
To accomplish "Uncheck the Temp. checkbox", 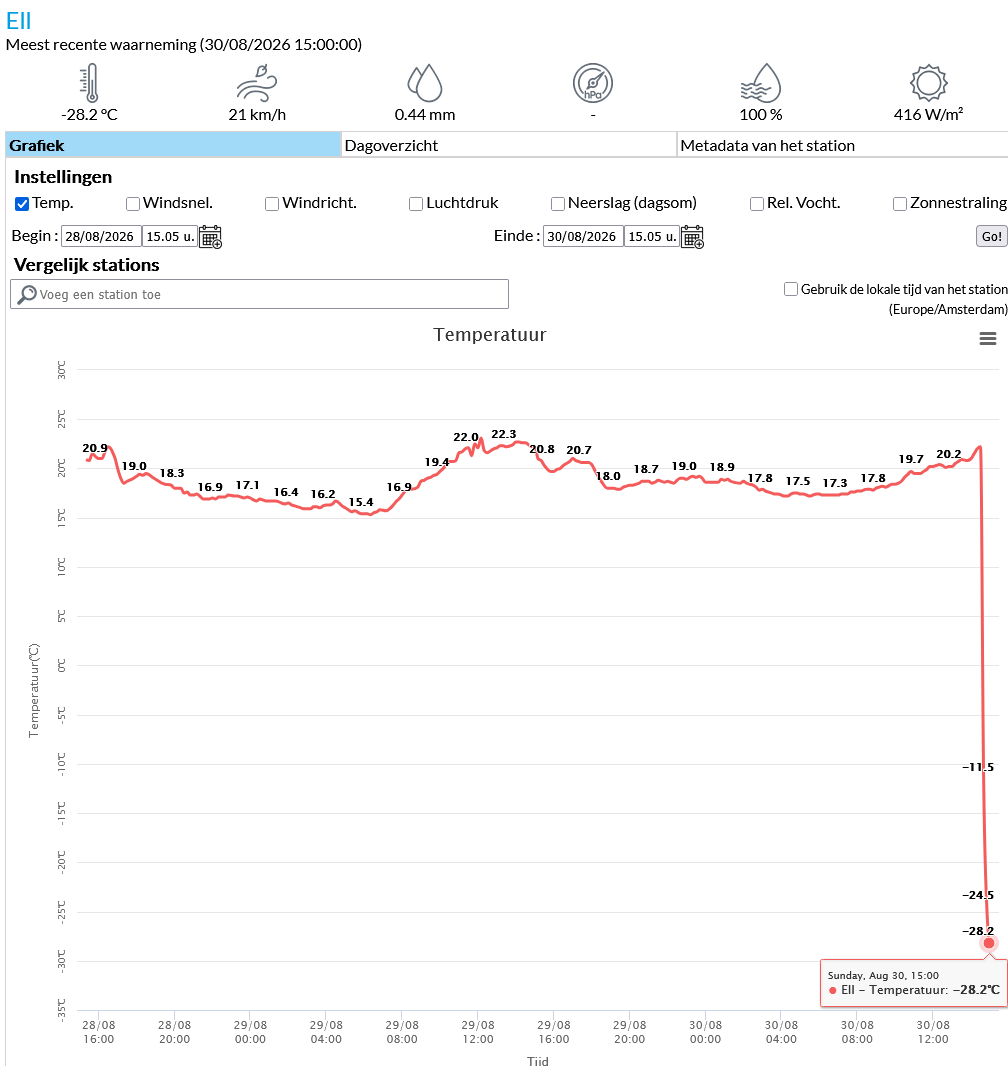I will (x=22, y=204).
